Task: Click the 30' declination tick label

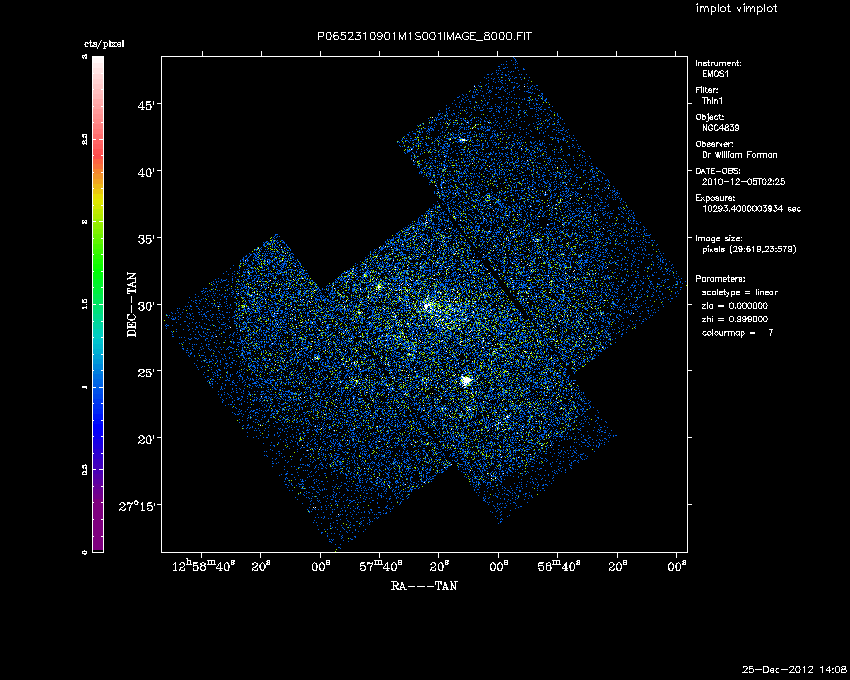Action: click(x=147, y=306)
